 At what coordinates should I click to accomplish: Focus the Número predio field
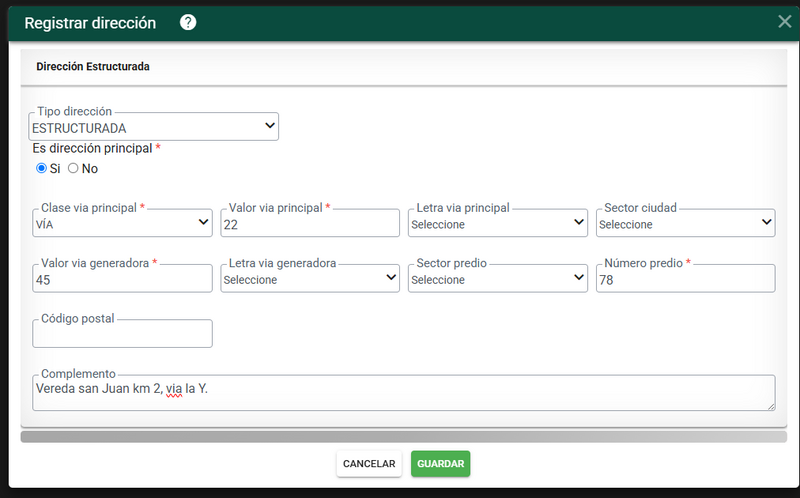[685, 279]
